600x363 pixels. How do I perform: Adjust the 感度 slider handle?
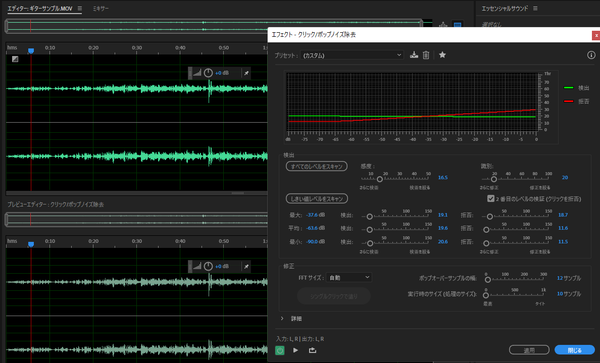pyautogui.click(x=380, y=179)
